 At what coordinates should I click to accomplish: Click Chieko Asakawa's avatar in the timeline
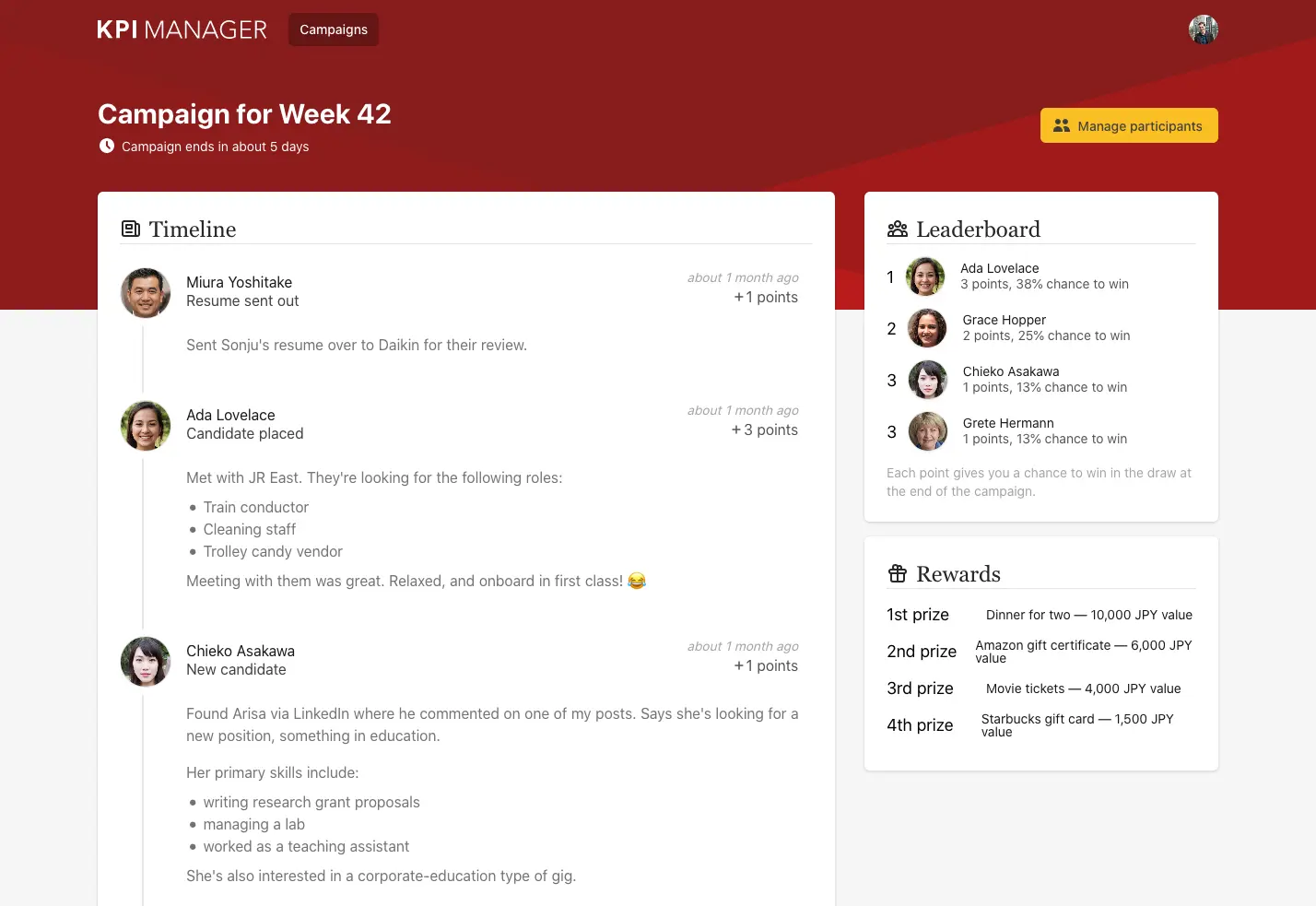146,662
